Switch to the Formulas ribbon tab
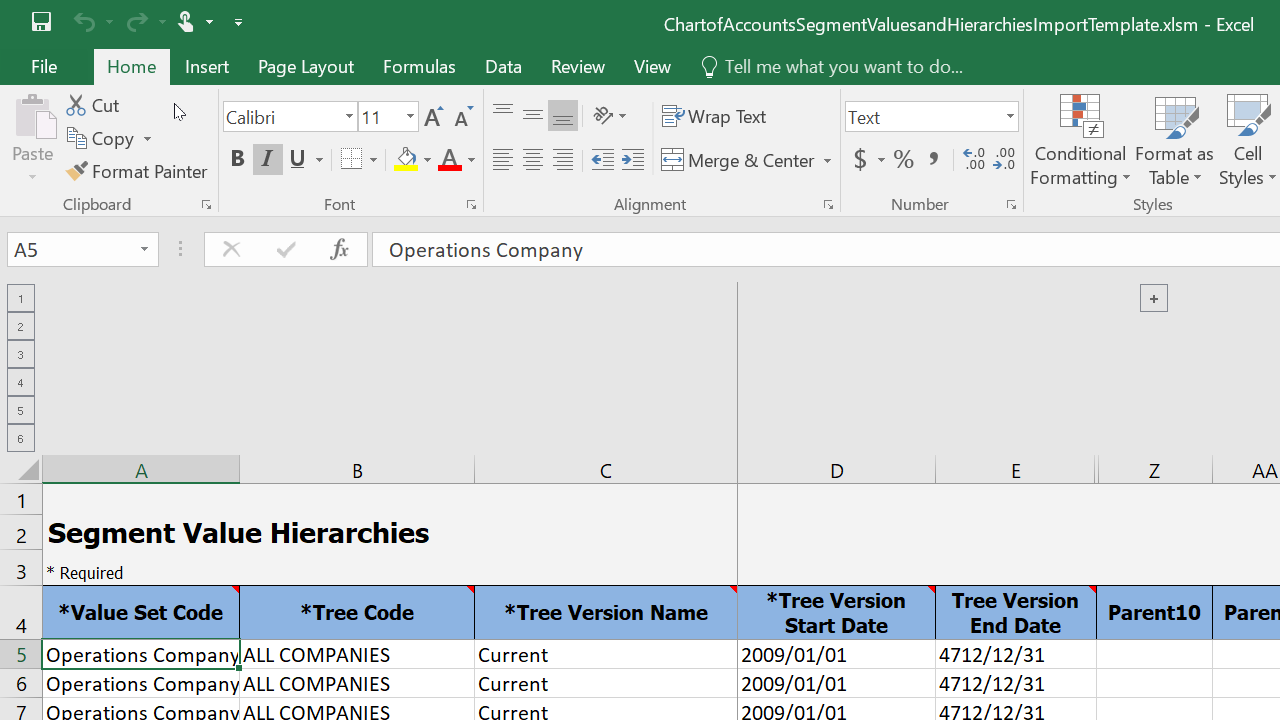The height and width of the screenshot is (720, 1280). 419,67
